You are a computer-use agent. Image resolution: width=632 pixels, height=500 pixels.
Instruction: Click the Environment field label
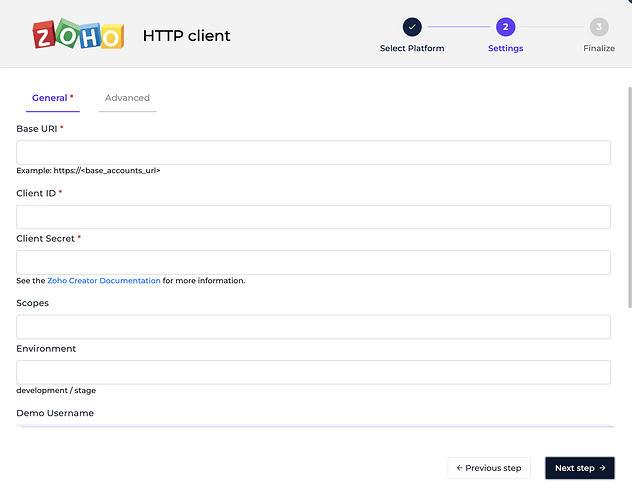tap(46, 349)
